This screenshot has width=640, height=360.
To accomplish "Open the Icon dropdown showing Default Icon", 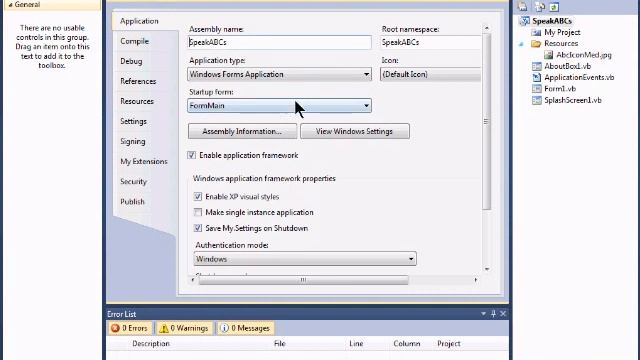I will 431,74.
